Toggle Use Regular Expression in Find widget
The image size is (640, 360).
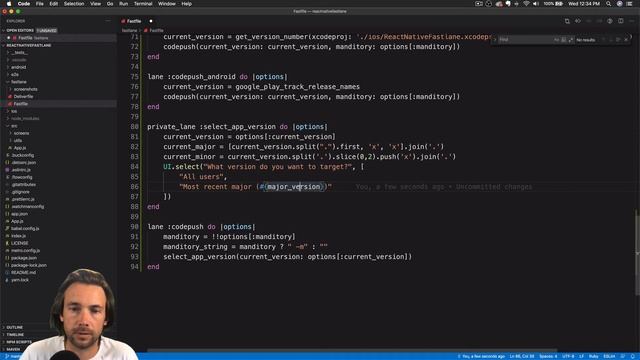pyautogui.click(x=571, y=40)
